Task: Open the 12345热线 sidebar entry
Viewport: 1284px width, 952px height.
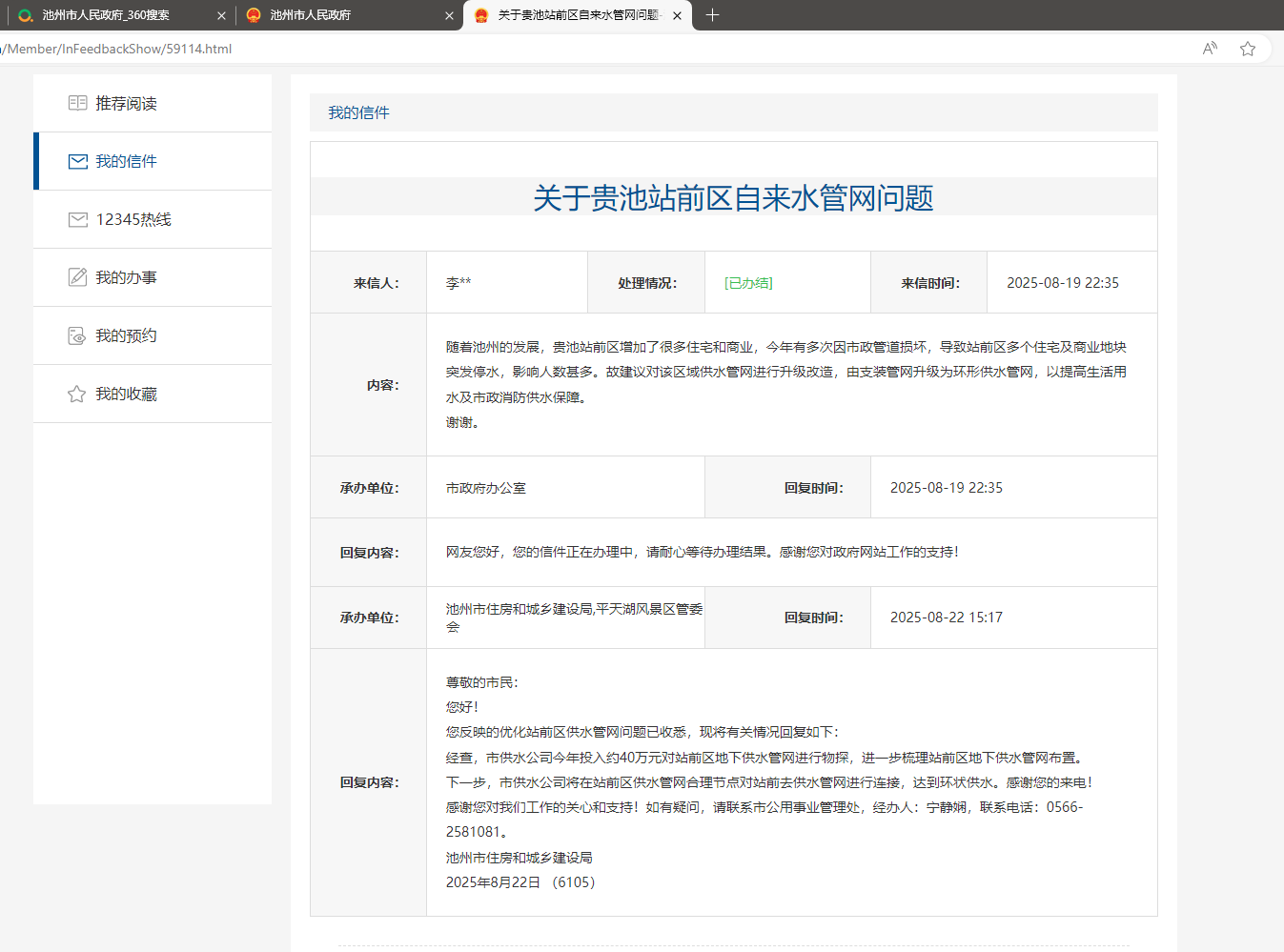Action: (x=153, y=219)
